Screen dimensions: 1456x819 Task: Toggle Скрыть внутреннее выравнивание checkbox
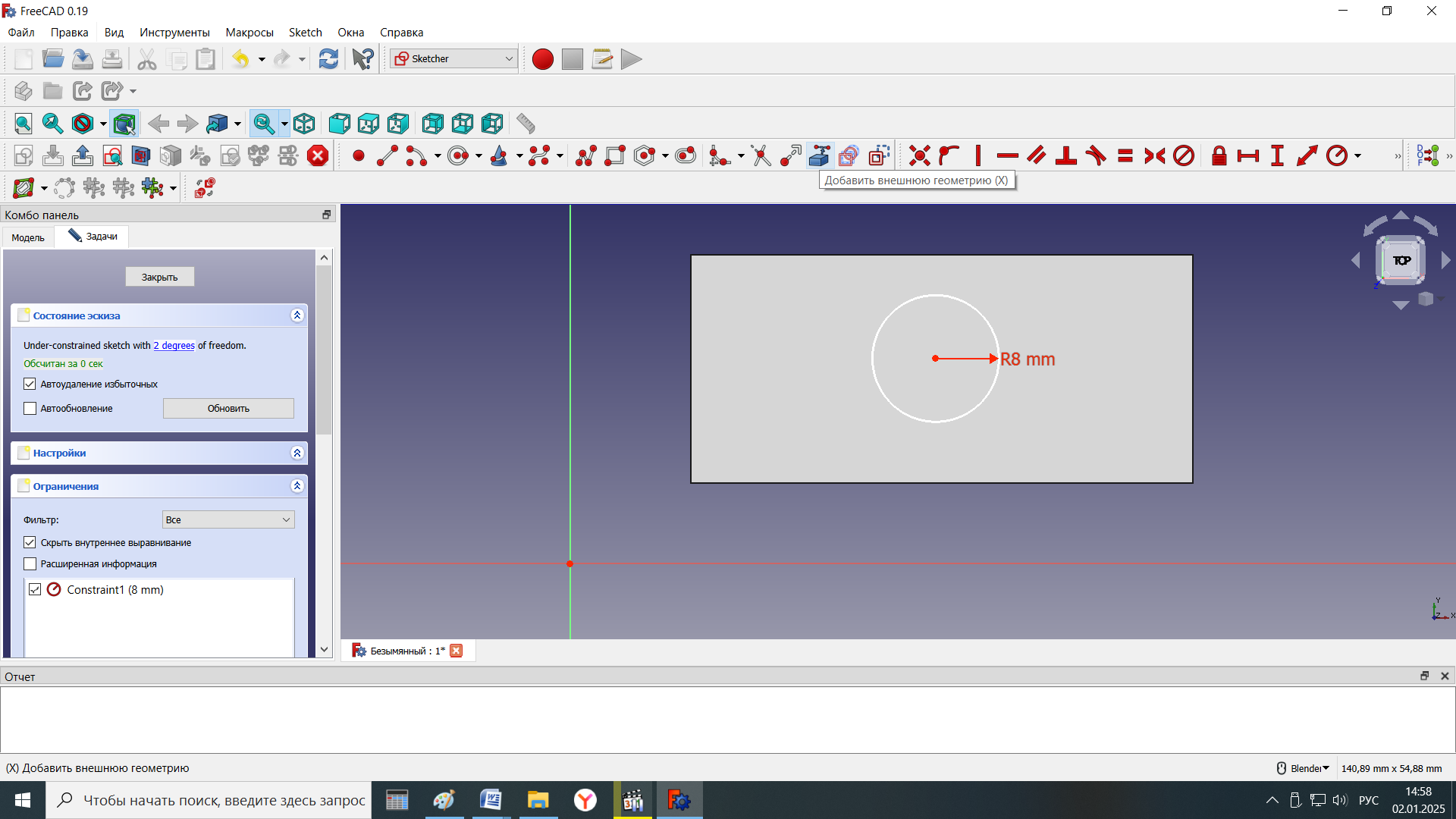(x=30, y=543)
